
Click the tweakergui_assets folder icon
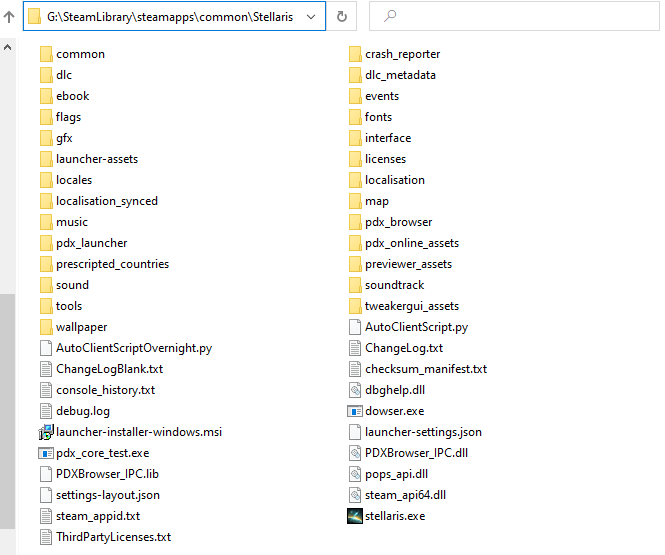click(355, 306)
